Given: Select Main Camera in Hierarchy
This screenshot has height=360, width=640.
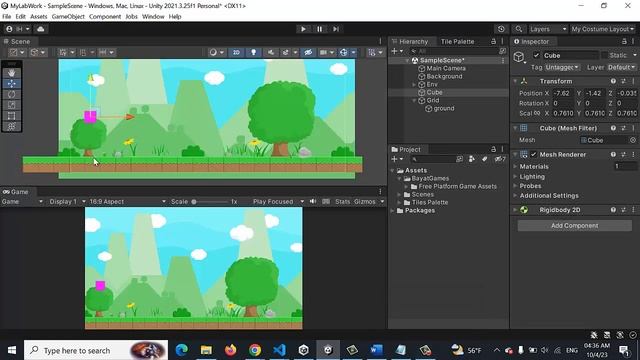Looking at the screenshot, I should pos(446,68).
